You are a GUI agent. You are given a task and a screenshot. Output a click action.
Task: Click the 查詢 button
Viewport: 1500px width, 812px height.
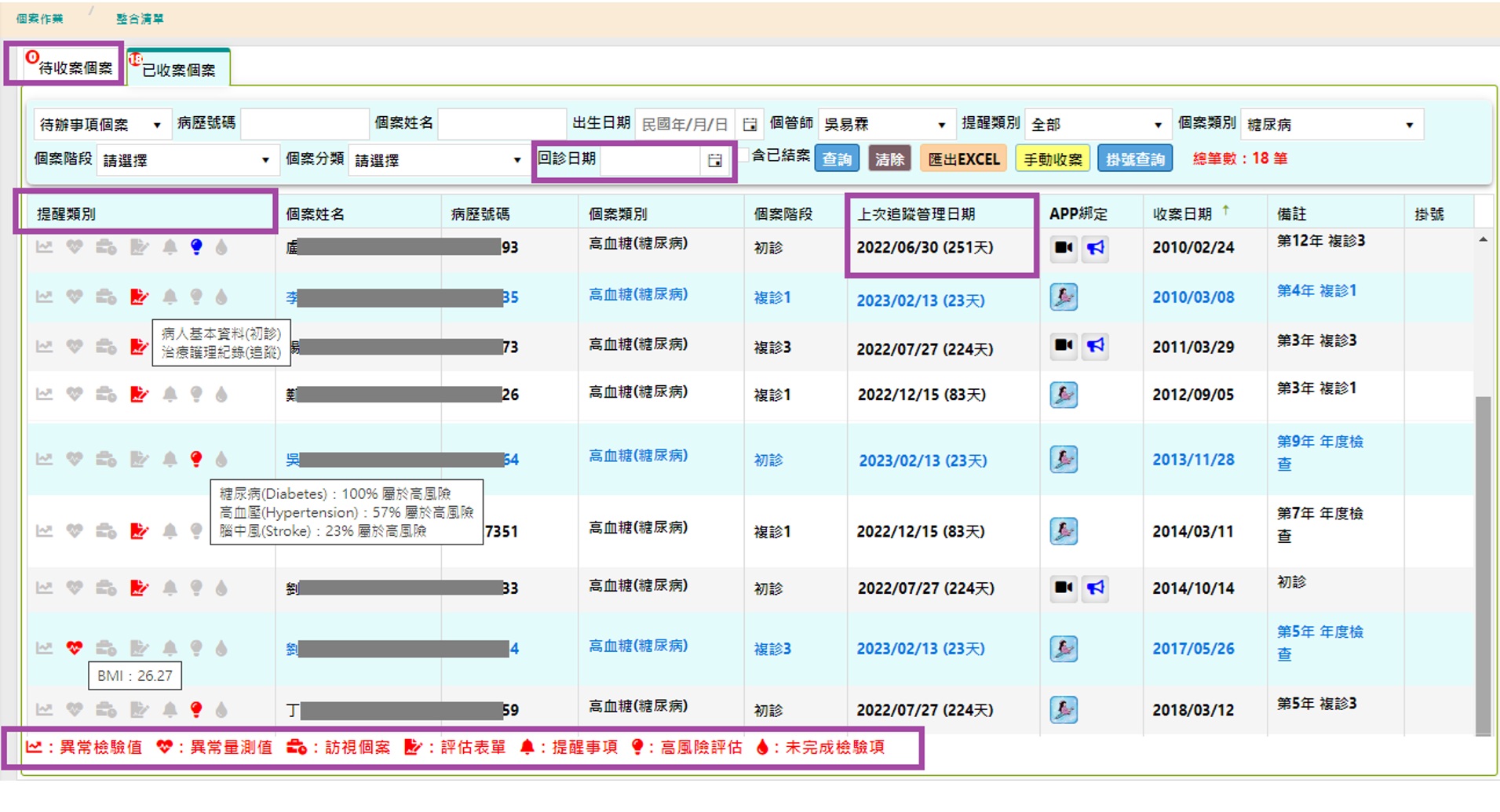pyautogui.click(x=837, y=159)
